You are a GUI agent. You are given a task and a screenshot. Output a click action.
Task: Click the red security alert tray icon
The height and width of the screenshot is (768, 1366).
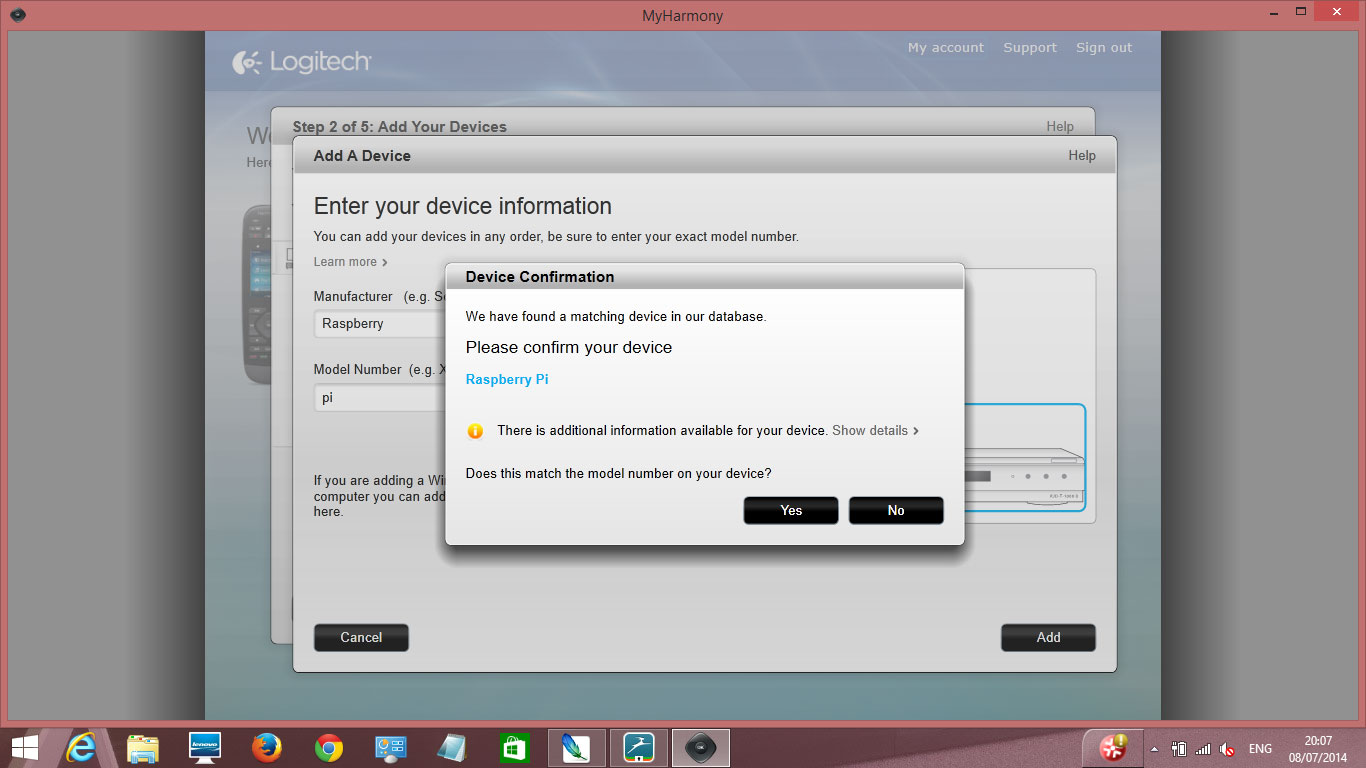tap(1114, 747)
